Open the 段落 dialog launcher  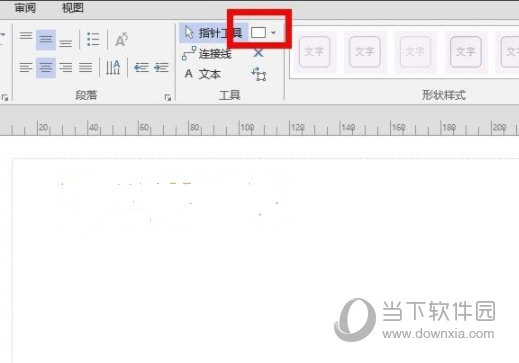coord(168,97)
